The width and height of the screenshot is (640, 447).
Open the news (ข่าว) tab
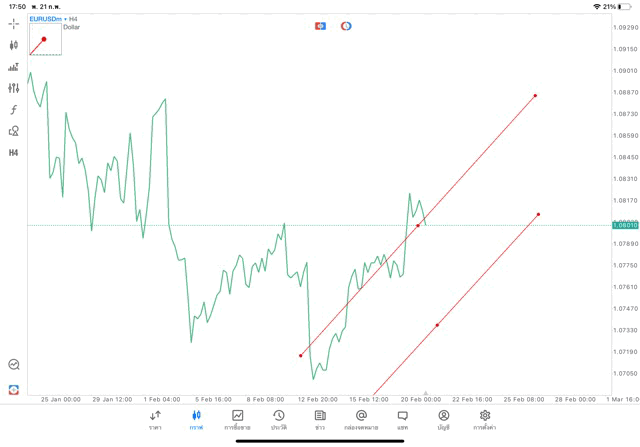(320, 419)
